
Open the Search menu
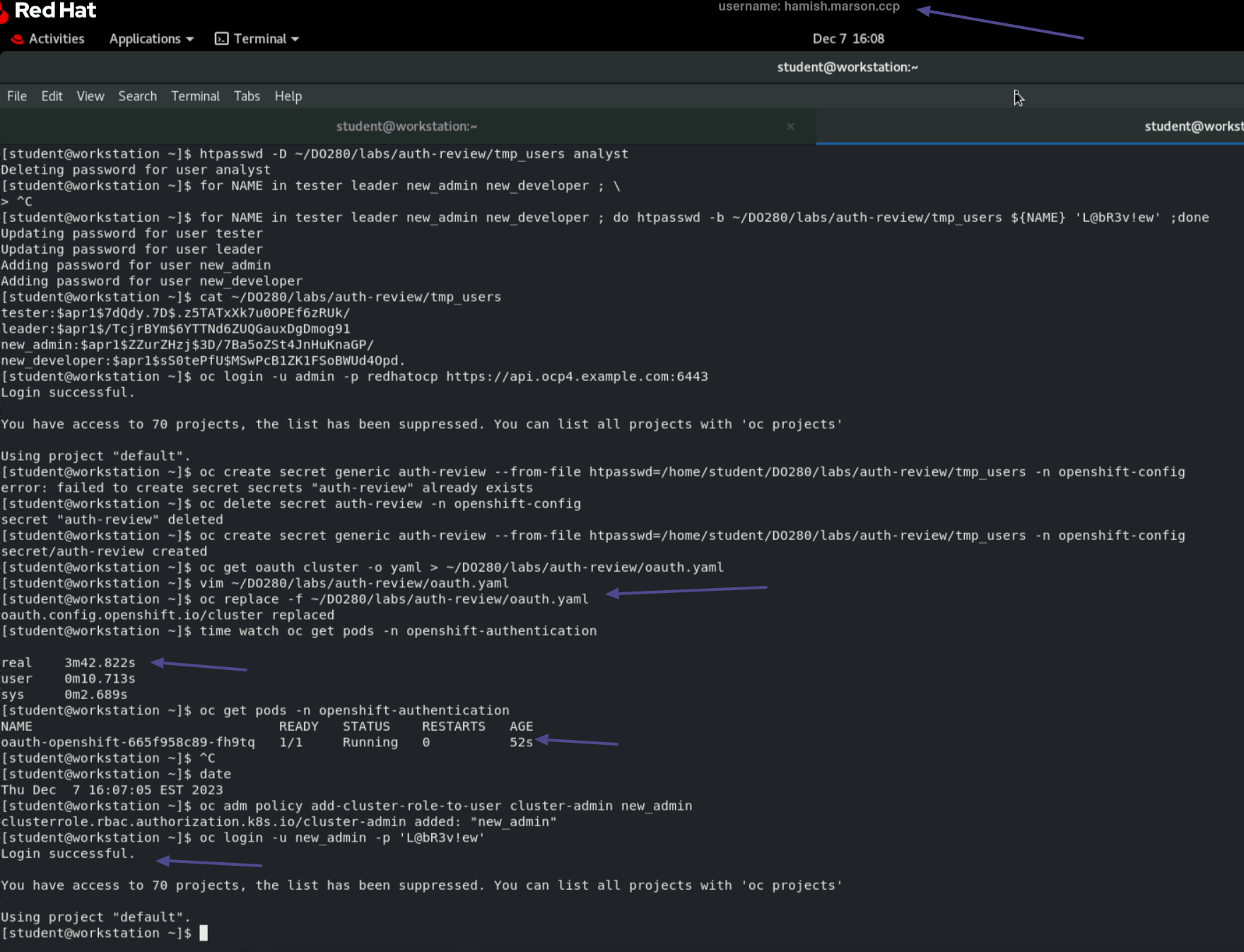[137, 96]
